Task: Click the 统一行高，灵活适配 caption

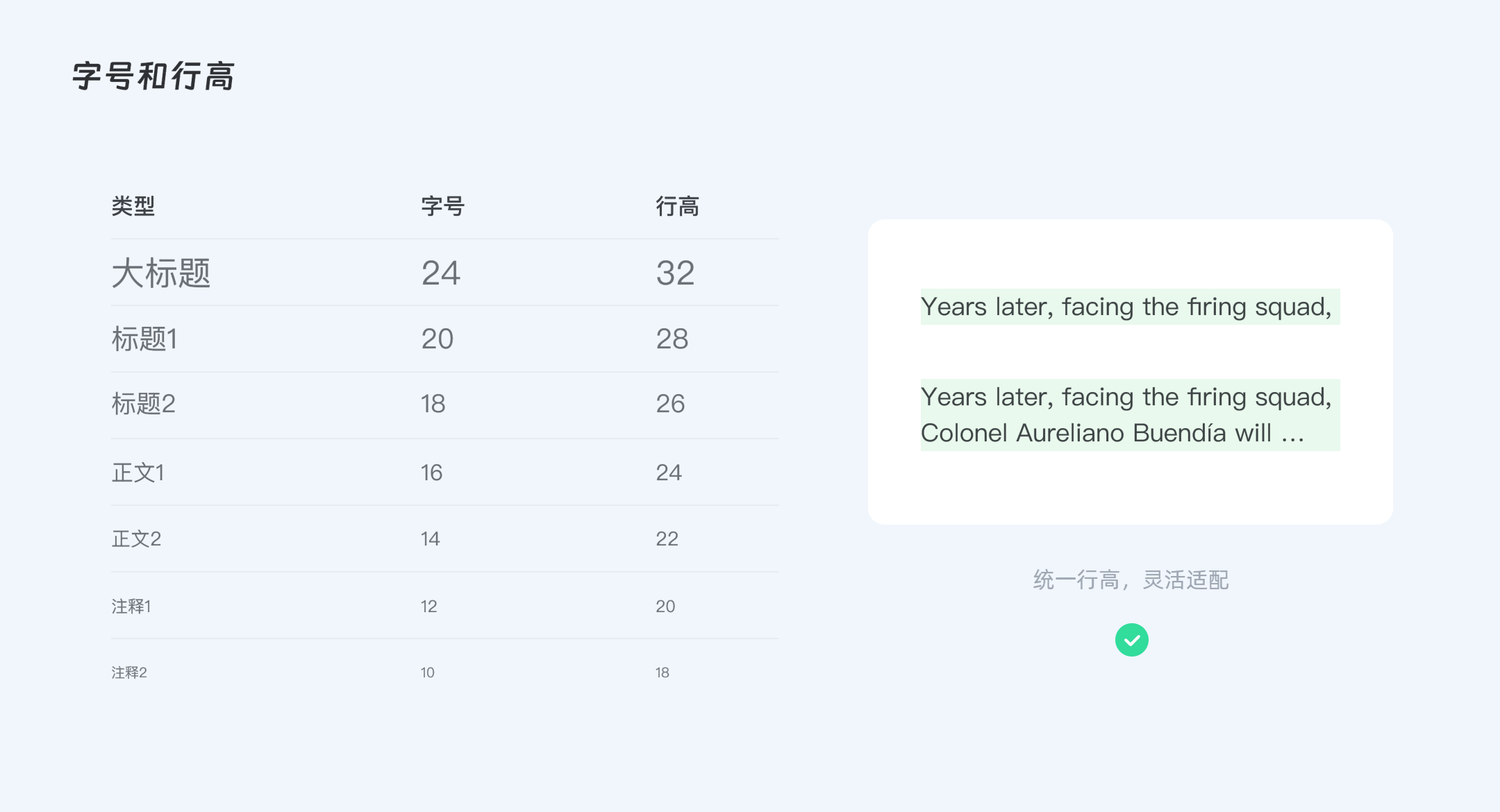Action: 1131,580
